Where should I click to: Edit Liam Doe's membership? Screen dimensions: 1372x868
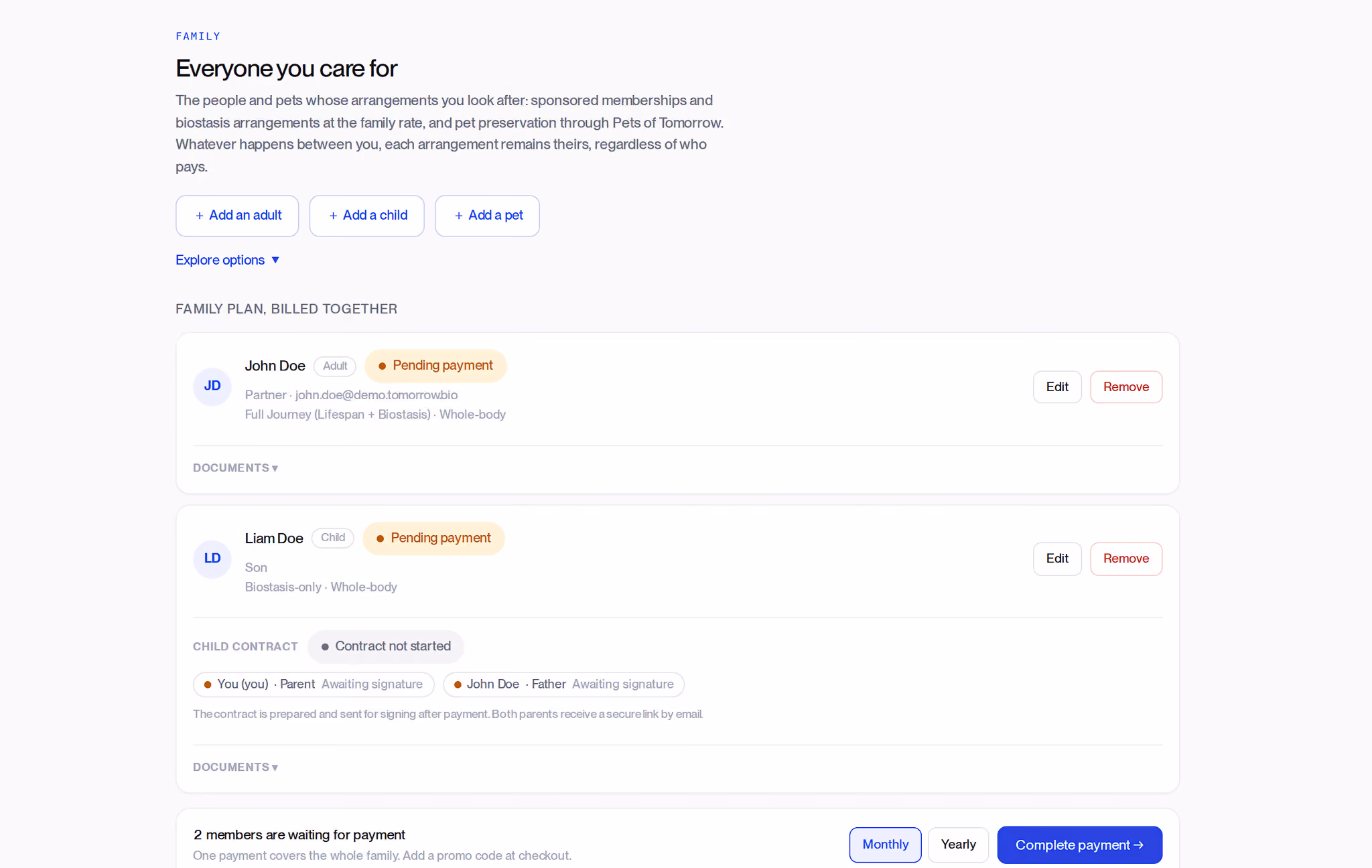1057,559
